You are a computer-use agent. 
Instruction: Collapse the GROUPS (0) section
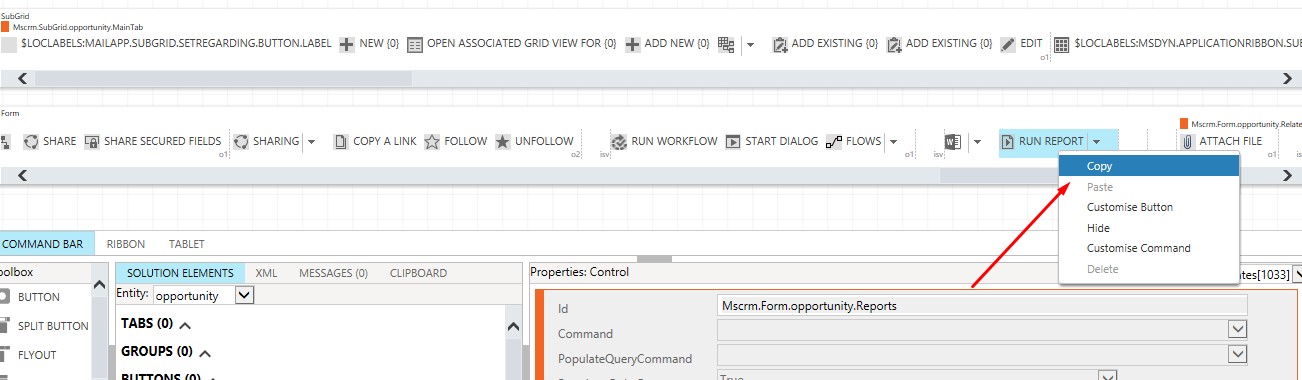click(205, 353)
